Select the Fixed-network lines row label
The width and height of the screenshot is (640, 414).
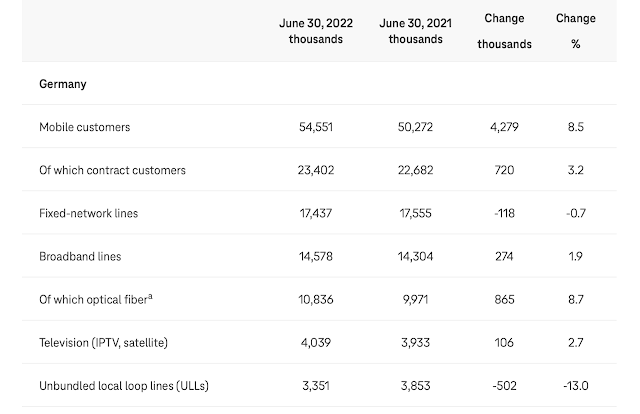[88, 214]
